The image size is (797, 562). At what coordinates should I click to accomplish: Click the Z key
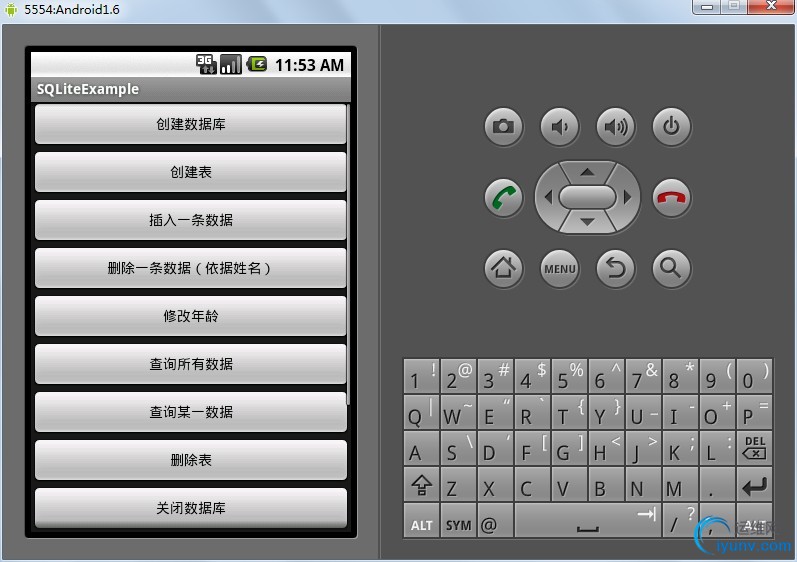tap(458, 485)
